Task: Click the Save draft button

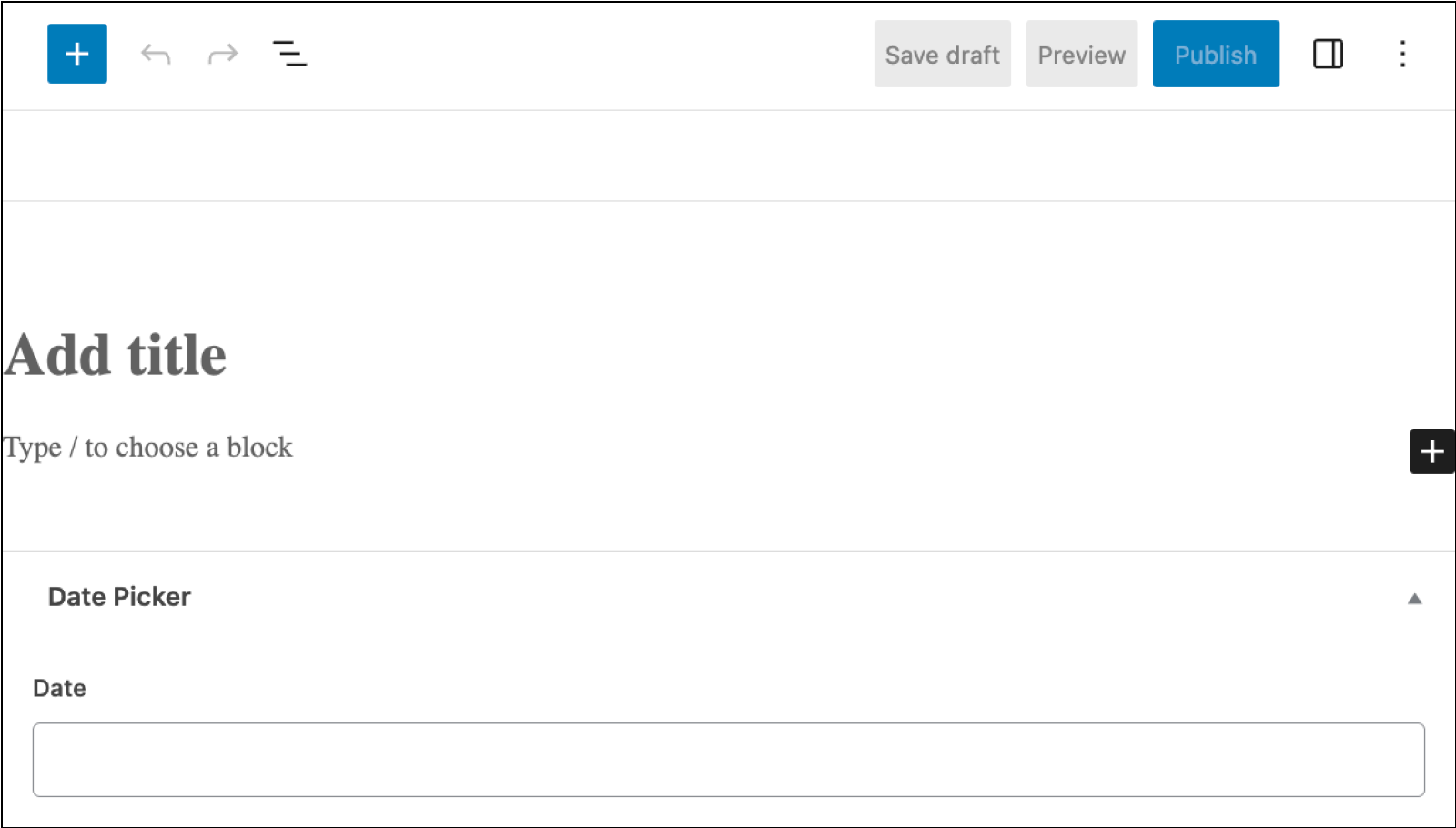Action: click(942, 55)
